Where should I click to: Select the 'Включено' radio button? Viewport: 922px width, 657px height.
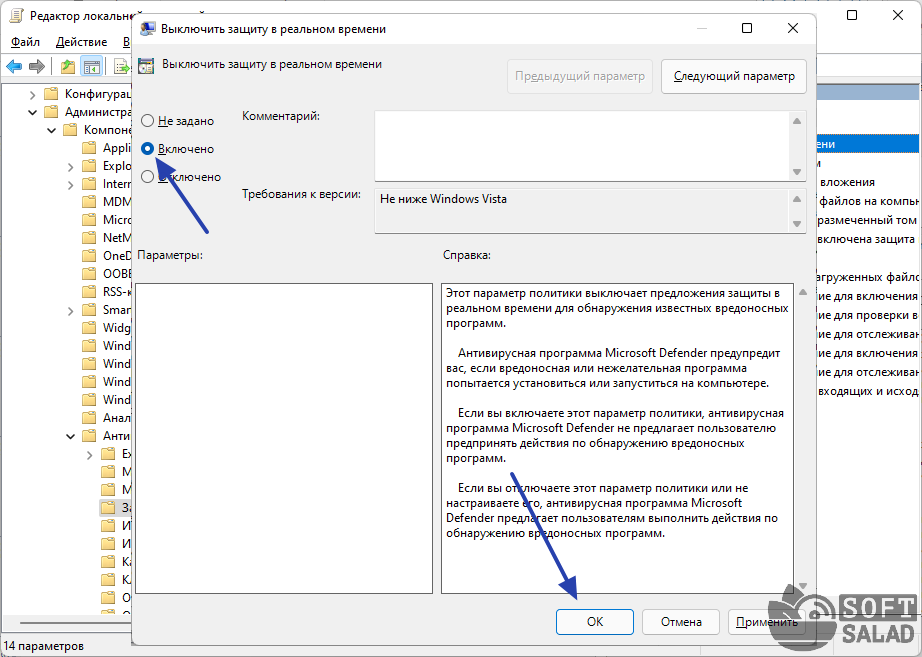(148, 149)
